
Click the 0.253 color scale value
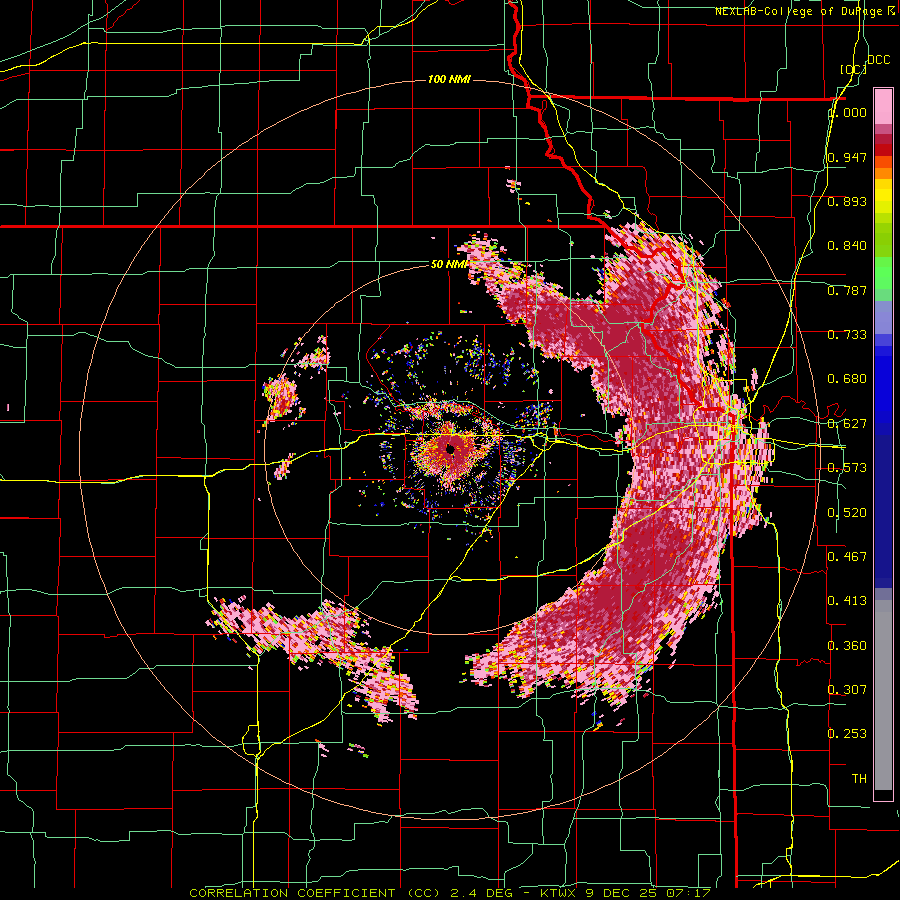[847, 734]
